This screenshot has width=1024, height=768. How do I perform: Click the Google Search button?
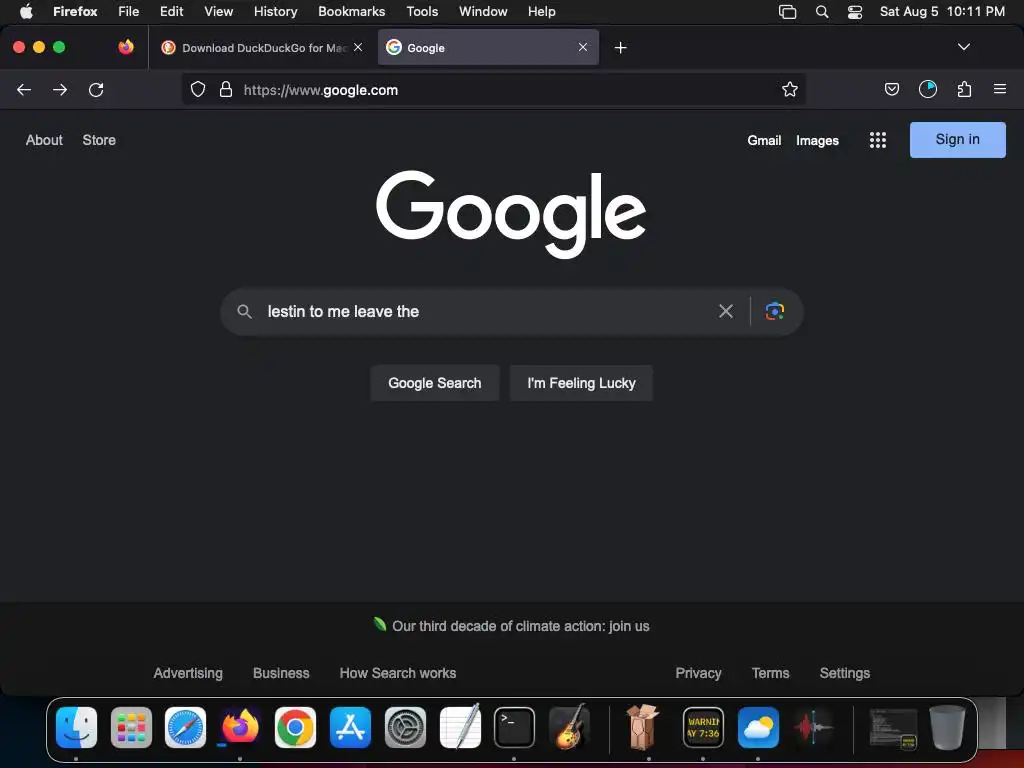[x=435, y=383]
